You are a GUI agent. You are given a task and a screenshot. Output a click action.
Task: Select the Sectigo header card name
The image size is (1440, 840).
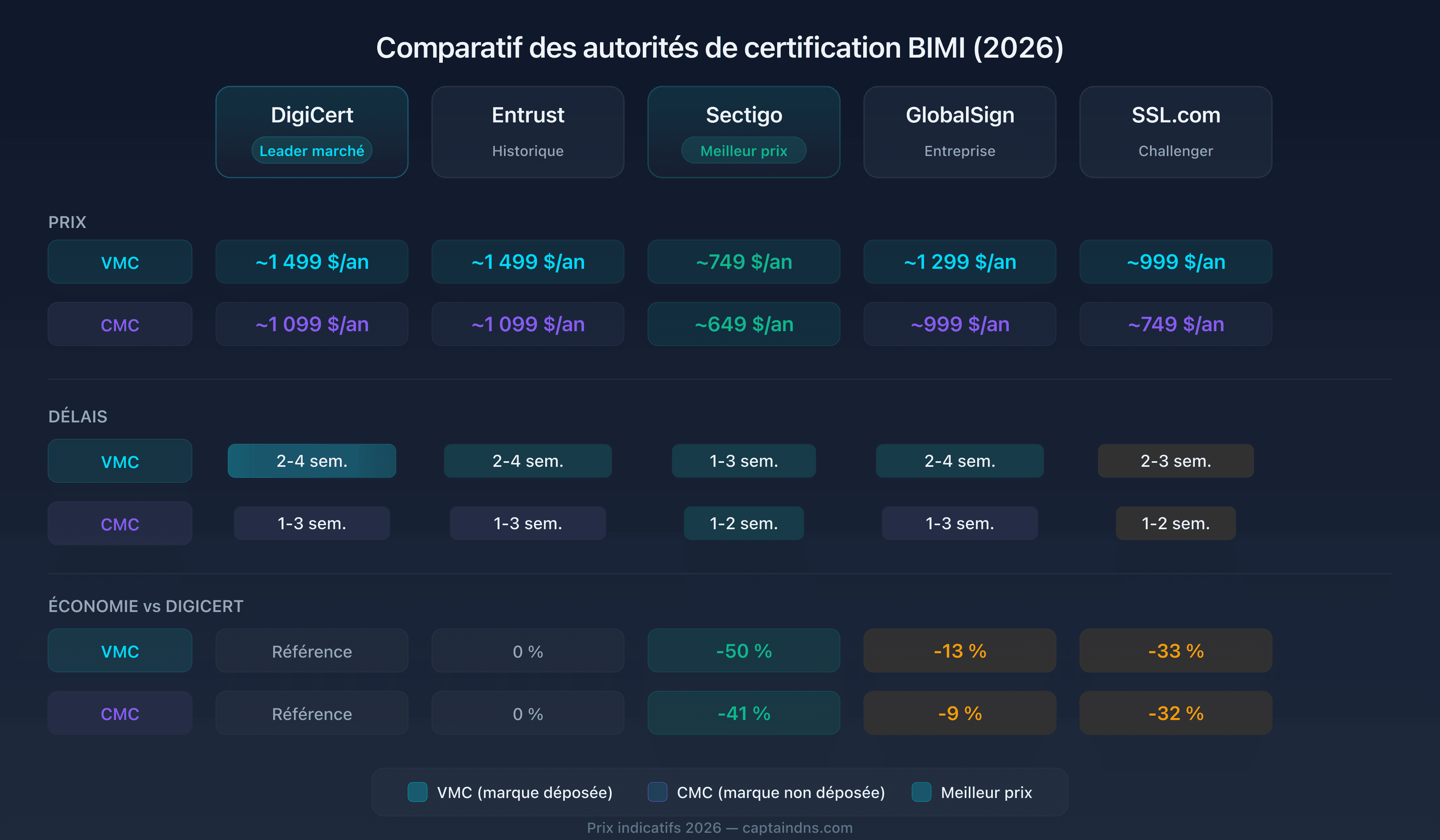(744, 115)
